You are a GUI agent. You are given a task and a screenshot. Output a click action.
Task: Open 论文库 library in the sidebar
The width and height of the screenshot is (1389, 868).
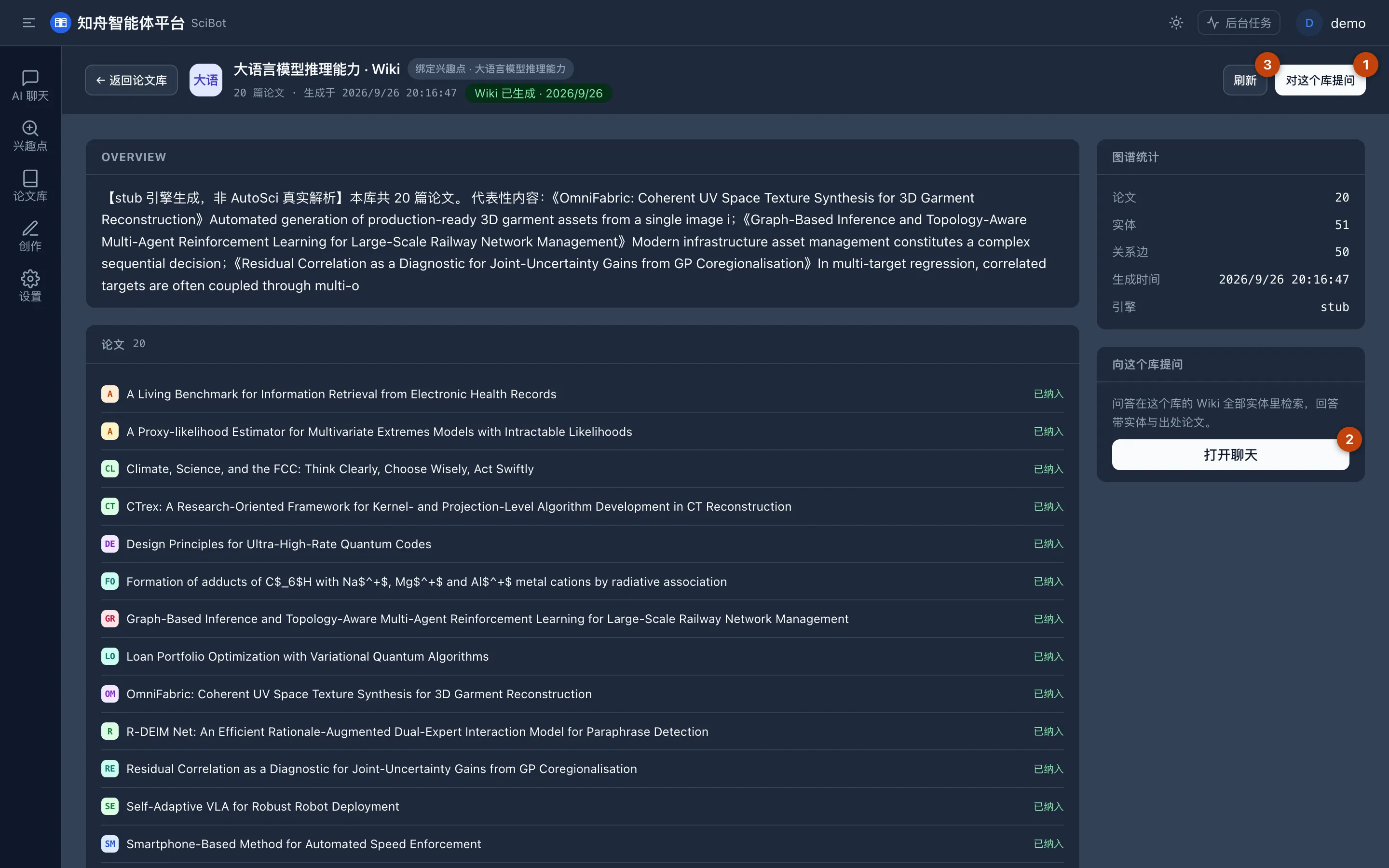pyautogui.click(x=30, y=186)
